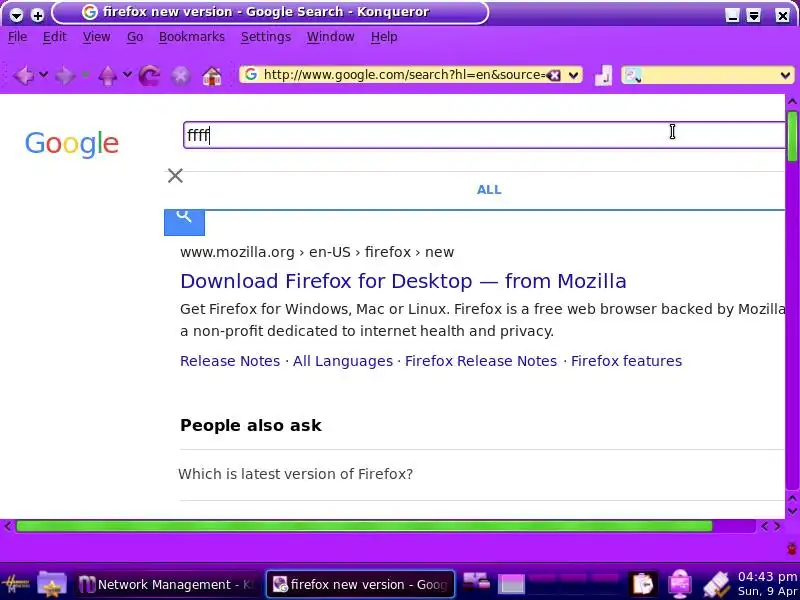The image size is (800, 600).
Task: Click the vertical scrollbar thumb
Action: point(792,136)
